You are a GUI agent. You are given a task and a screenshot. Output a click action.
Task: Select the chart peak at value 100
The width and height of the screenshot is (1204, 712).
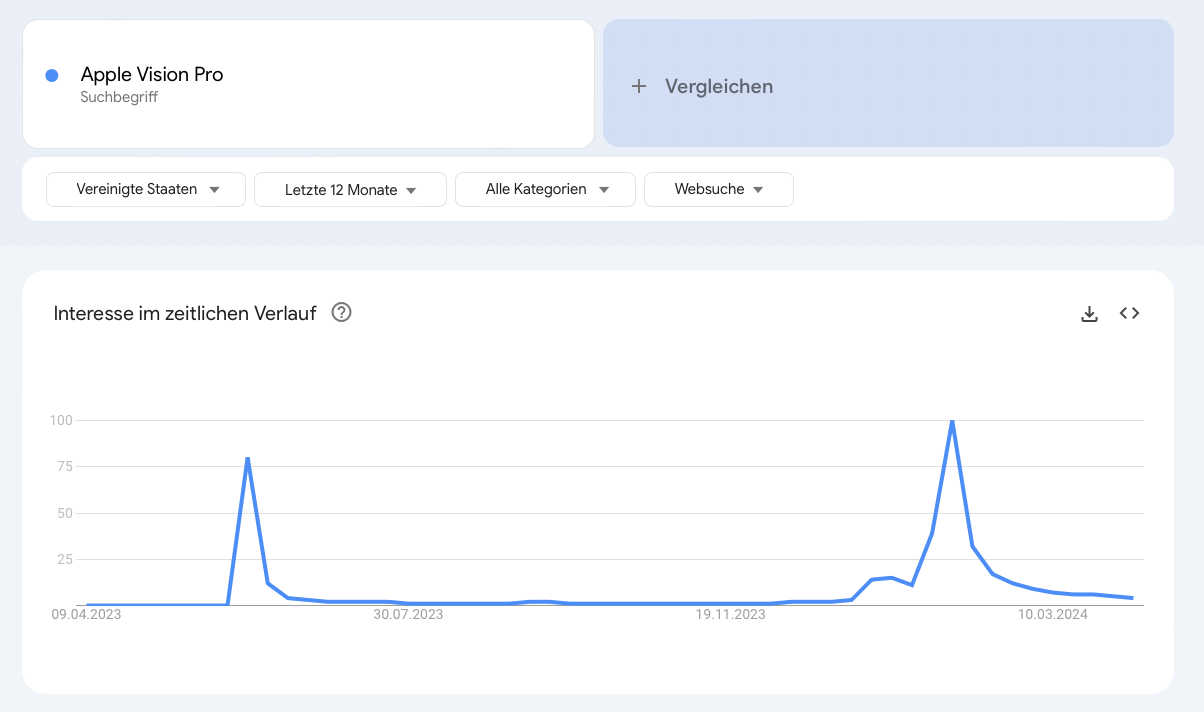(x=952, y=421)
